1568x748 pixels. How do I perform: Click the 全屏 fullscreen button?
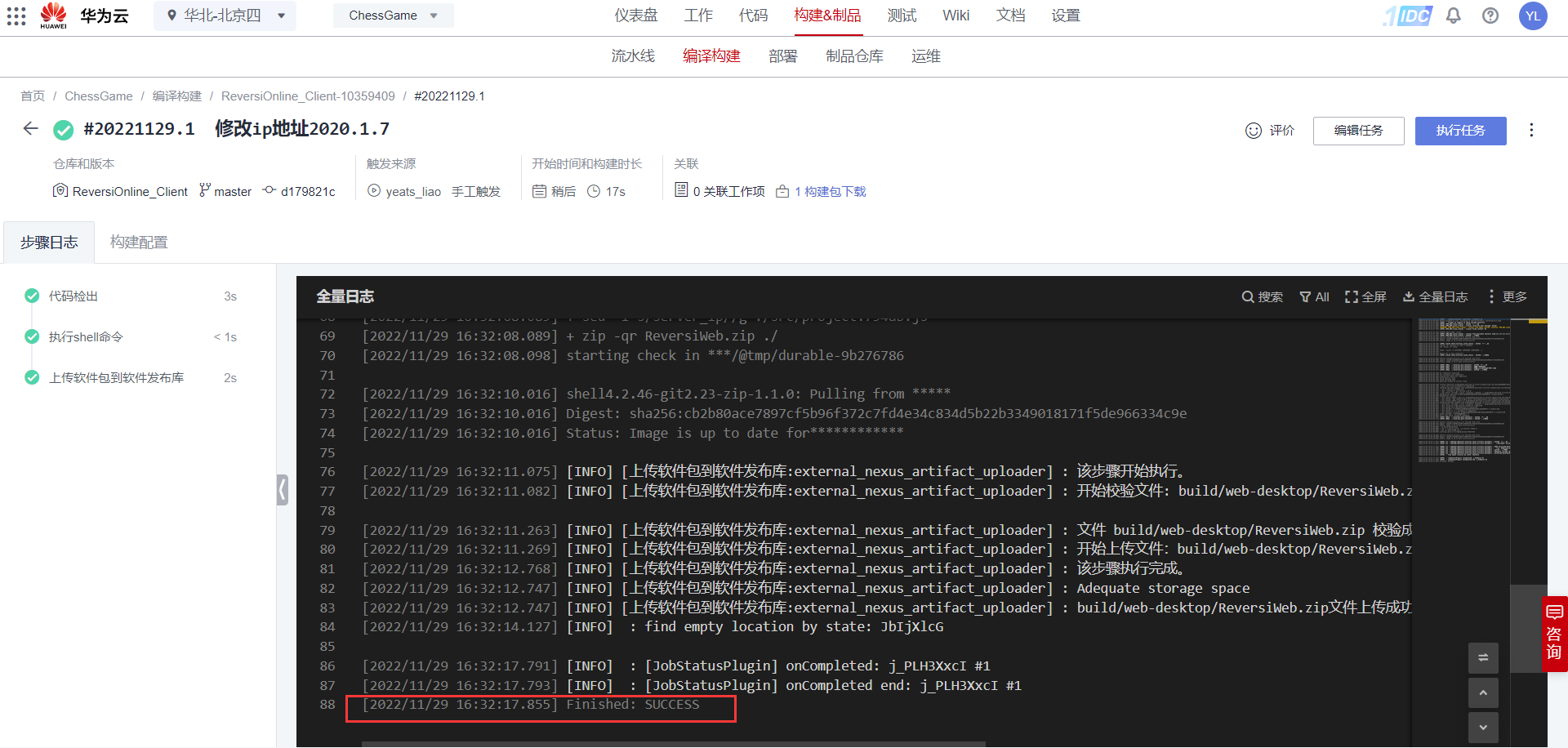[x=1365, y=296]
